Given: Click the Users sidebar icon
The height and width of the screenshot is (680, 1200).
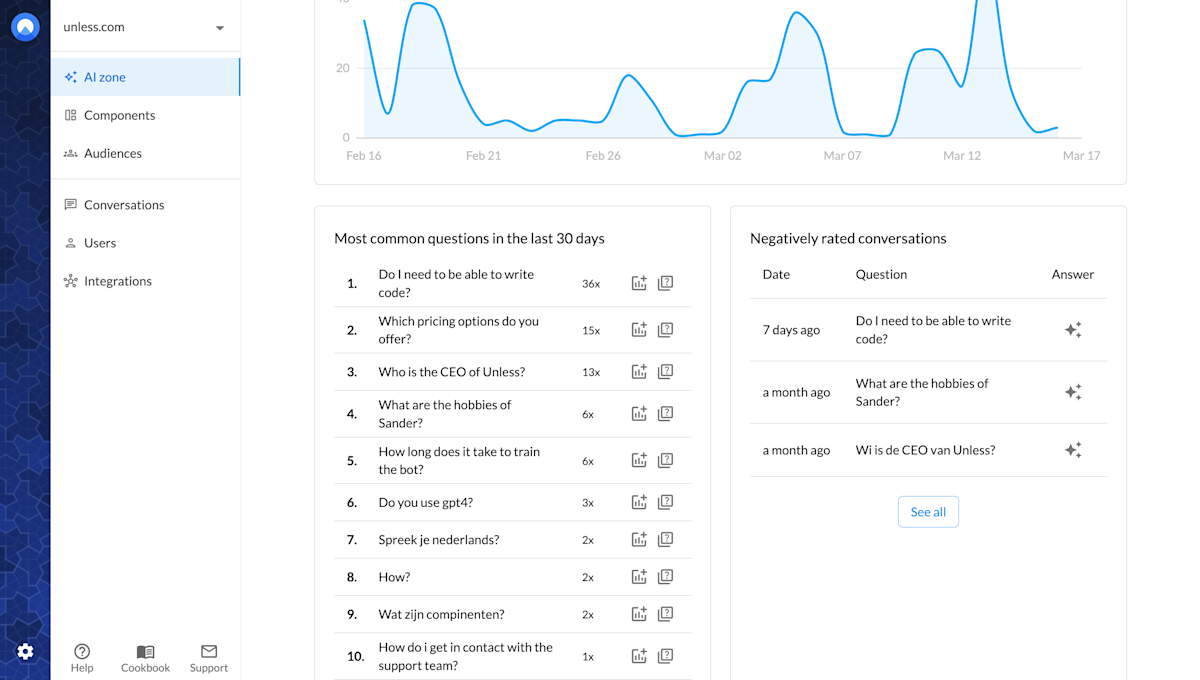Looking at the screenshot, I should (69, 243).
